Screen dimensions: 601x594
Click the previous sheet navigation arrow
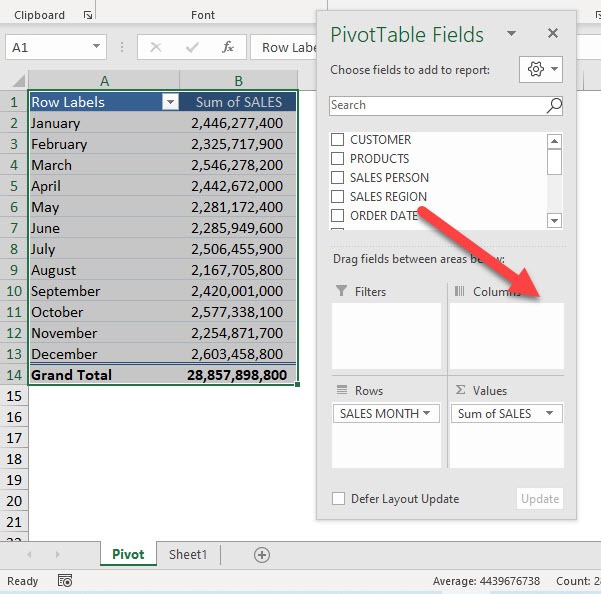tap(30, 554)
